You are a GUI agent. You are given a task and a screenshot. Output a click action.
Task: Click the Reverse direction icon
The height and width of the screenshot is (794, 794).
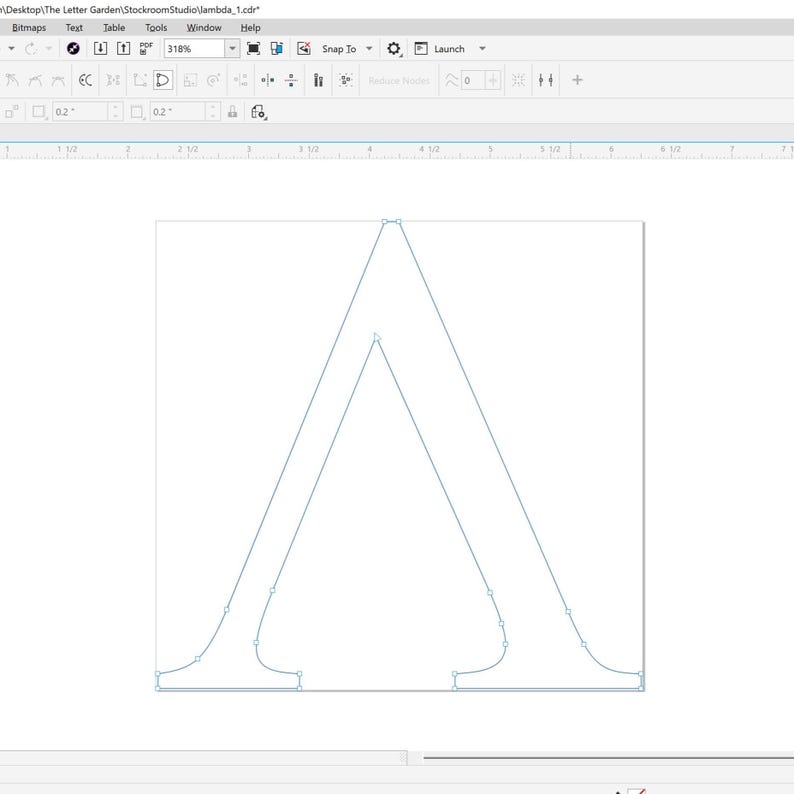[x=86, y=80]
